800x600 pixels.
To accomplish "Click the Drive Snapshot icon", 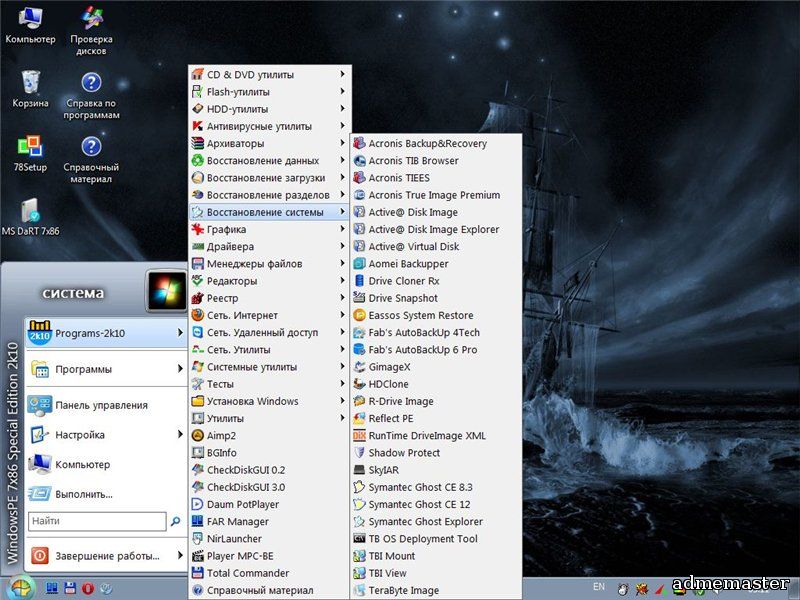I will point(359,298).
